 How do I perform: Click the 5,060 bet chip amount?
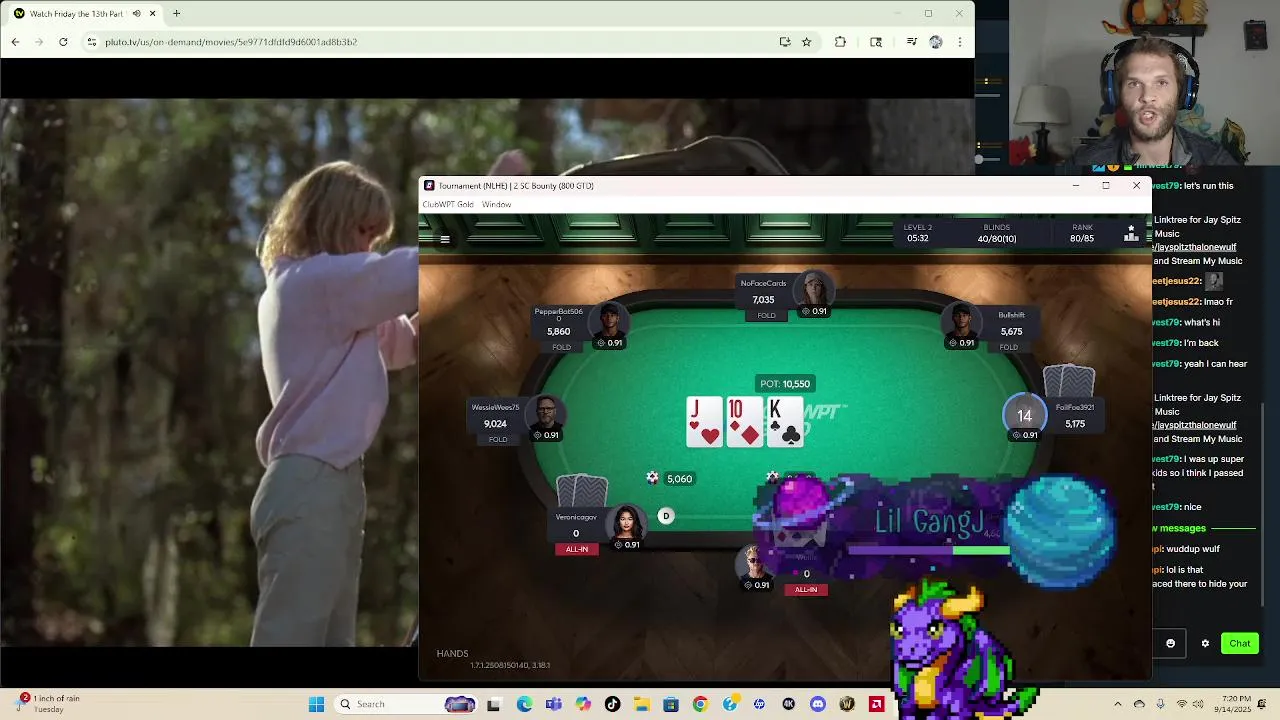(x=680, y=479)
